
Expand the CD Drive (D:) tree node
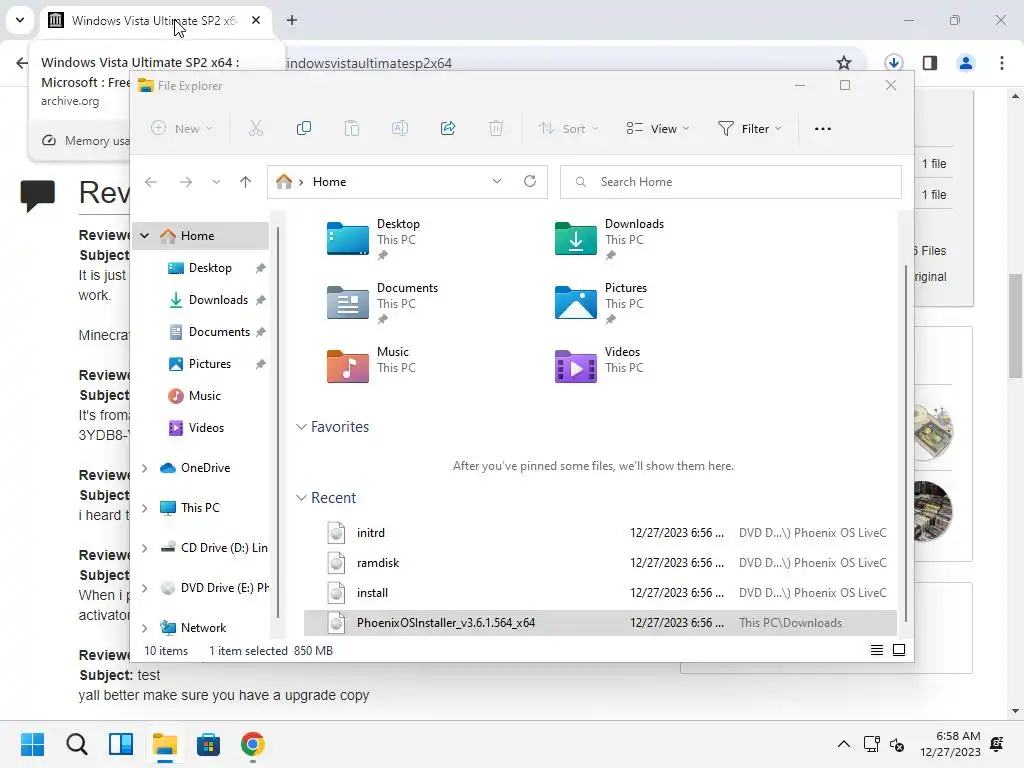tap(145, 548)
